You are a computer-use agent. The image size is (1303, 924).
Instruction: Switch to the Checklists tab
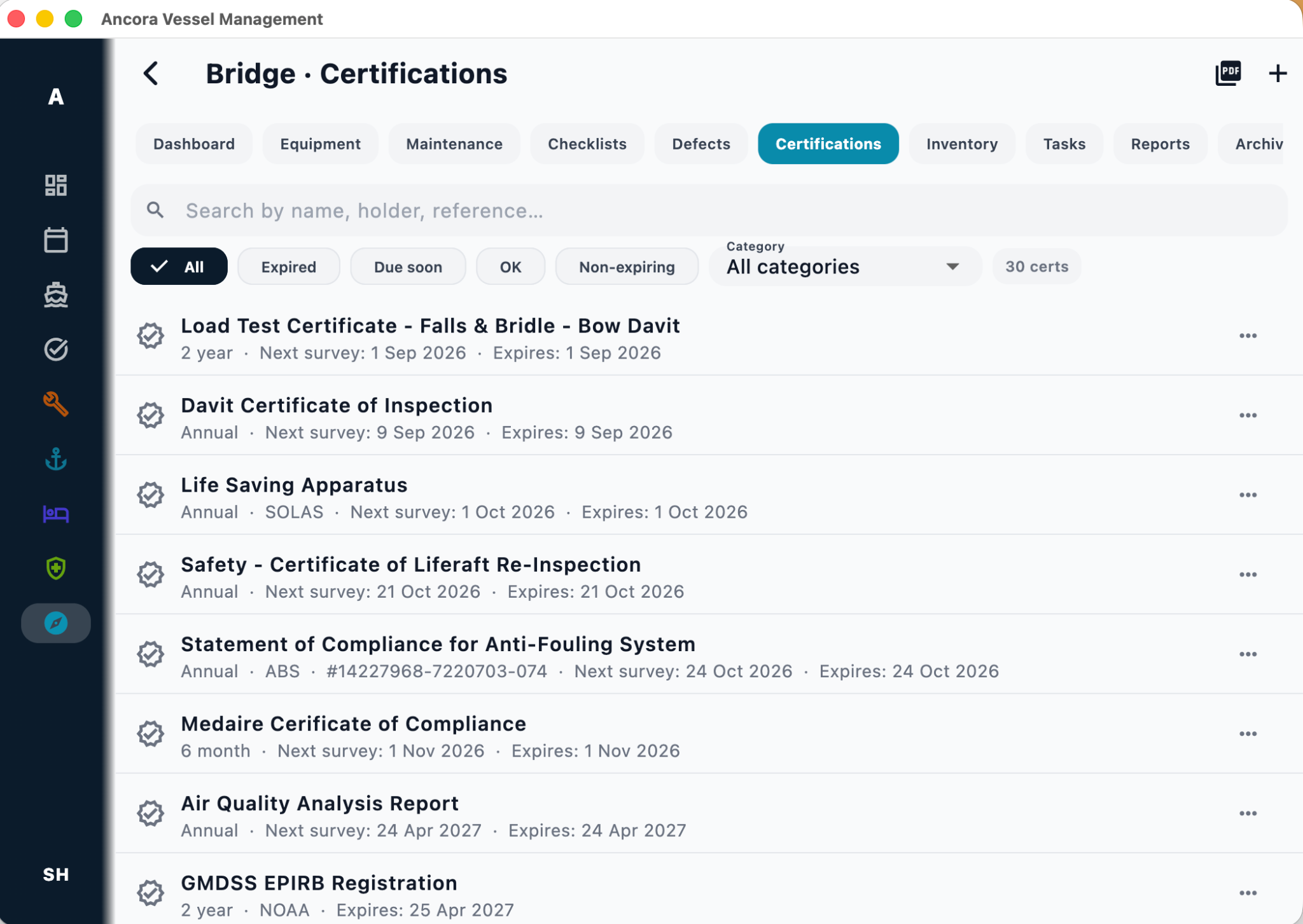587,144
